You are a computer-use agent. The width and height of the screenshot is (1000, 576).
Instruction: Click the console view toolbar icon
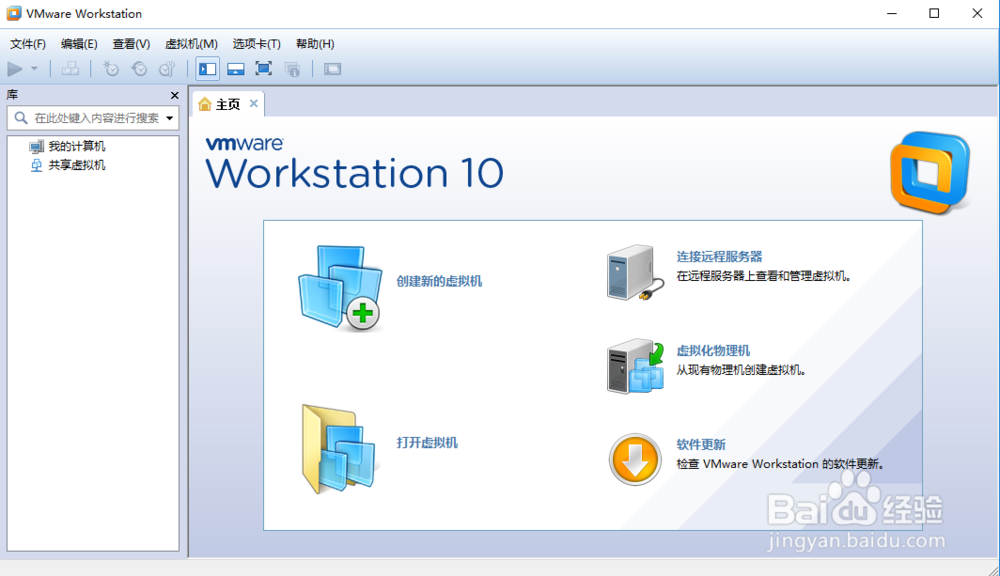click(x=332, y=68)
